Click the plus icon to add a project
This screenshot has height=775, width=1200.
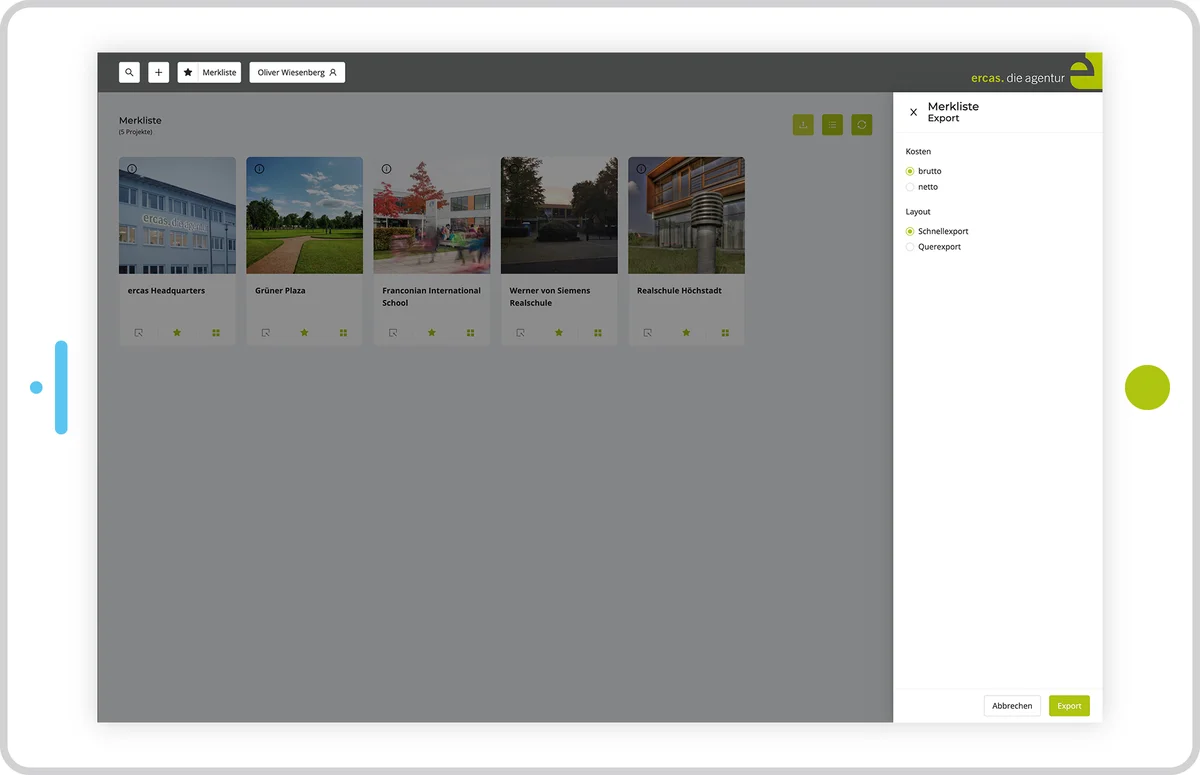point(158,71)
